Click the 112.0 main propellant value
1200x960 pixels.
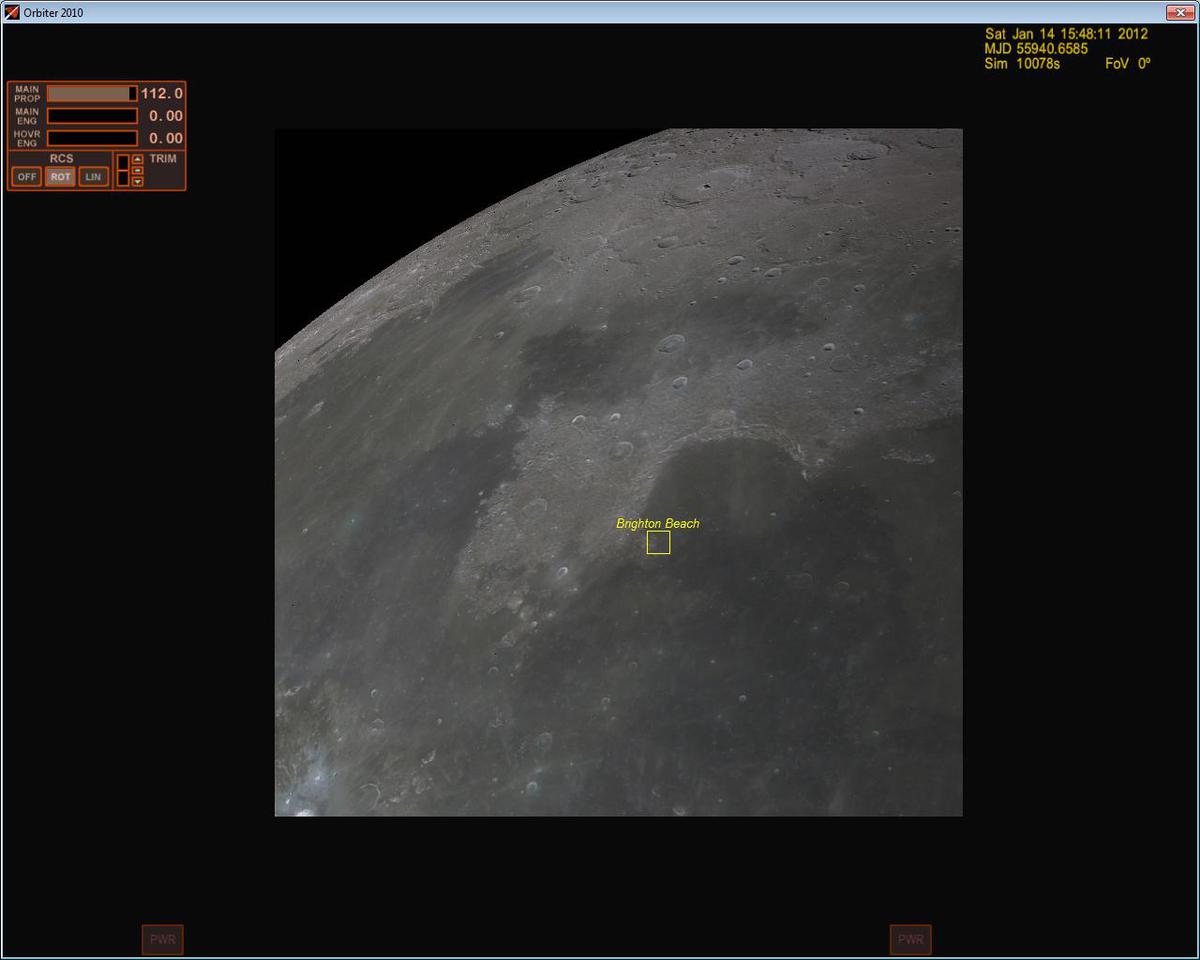162,93
